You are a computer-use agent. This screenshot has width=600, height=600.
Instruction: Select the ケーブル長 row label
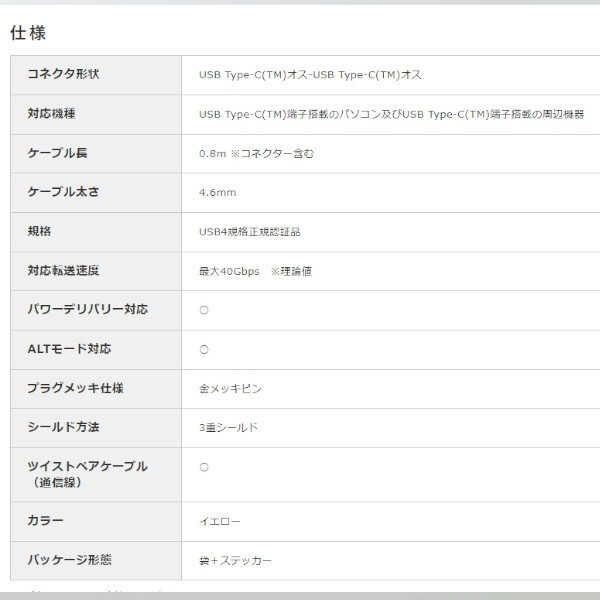click(x=57, y=153)
